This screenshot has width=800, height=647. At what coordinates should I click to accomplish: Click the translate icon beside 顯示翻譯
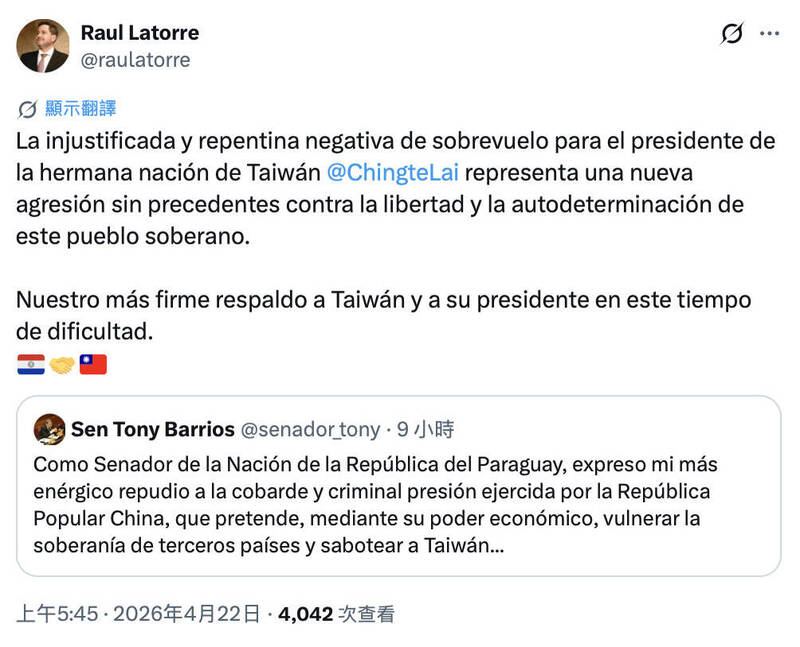(x=28, y=109)
